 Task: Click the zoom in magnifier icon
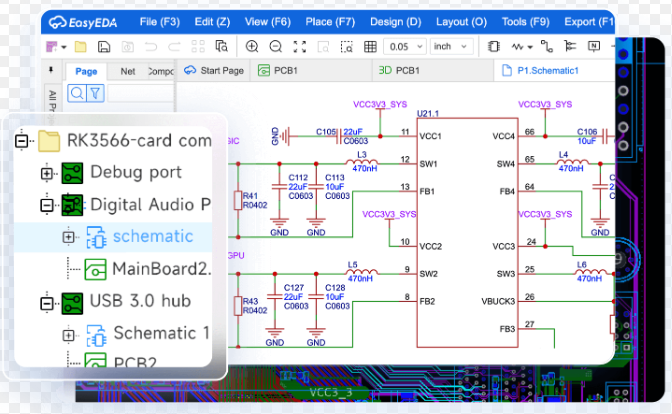pyautogui.click(x=252, y=46)
